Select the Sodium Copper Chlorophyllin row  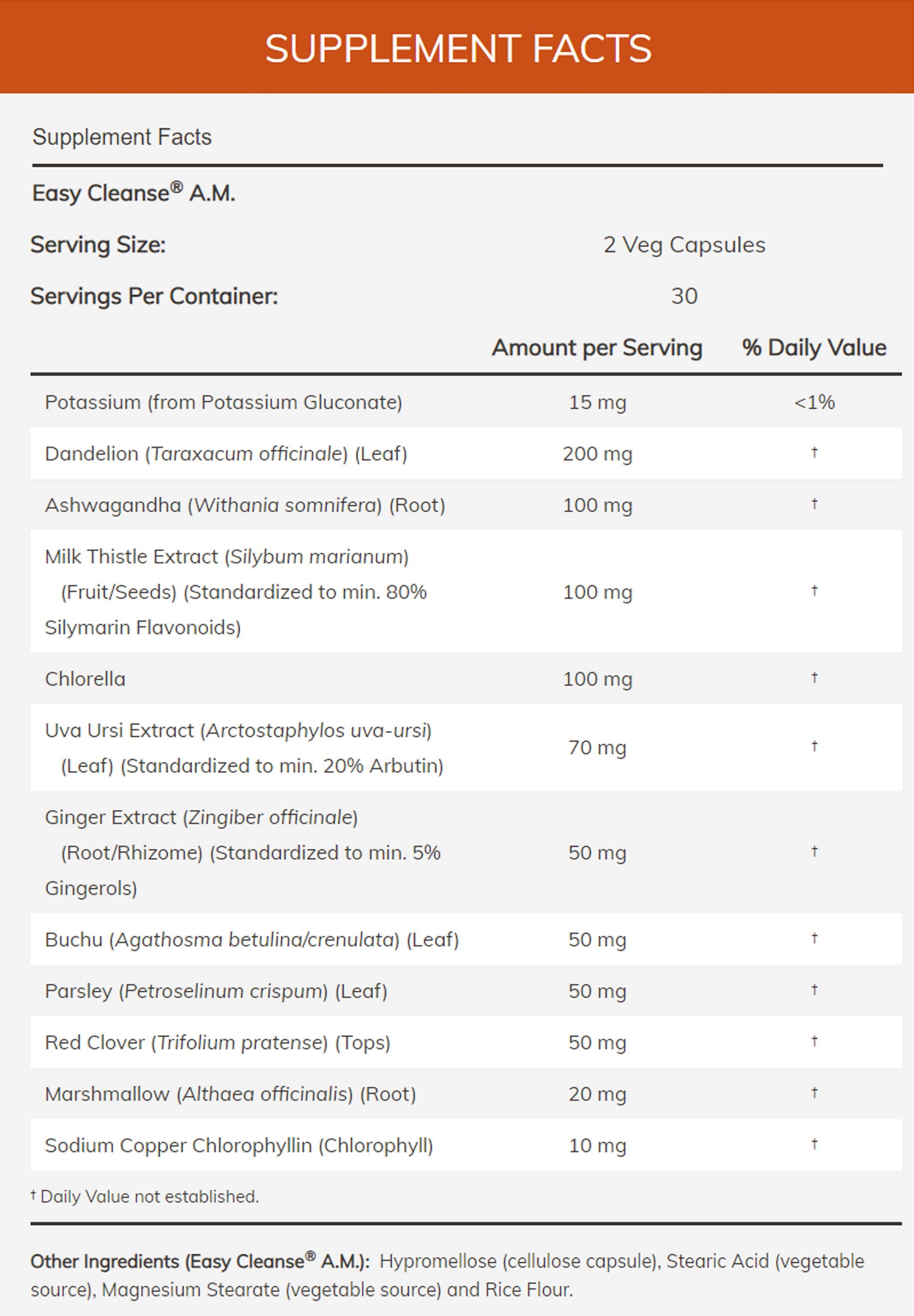point(239,1146)
